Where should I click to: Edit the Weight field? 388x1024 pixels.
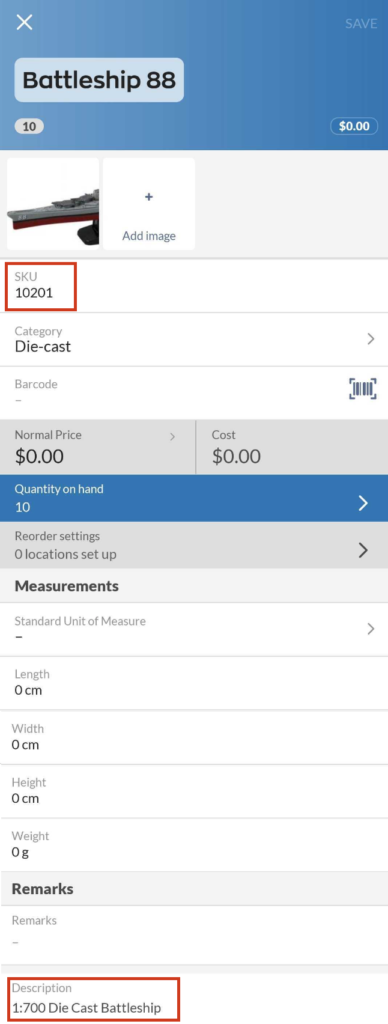coord(194,844)
